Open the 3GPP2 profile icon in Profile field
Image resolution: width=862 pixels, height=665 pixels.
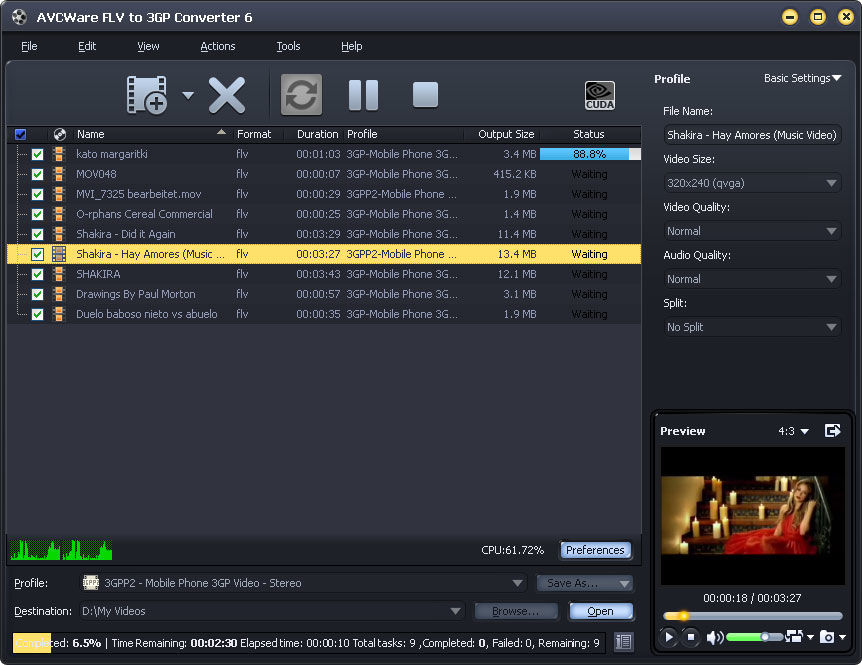click(91, 583)
